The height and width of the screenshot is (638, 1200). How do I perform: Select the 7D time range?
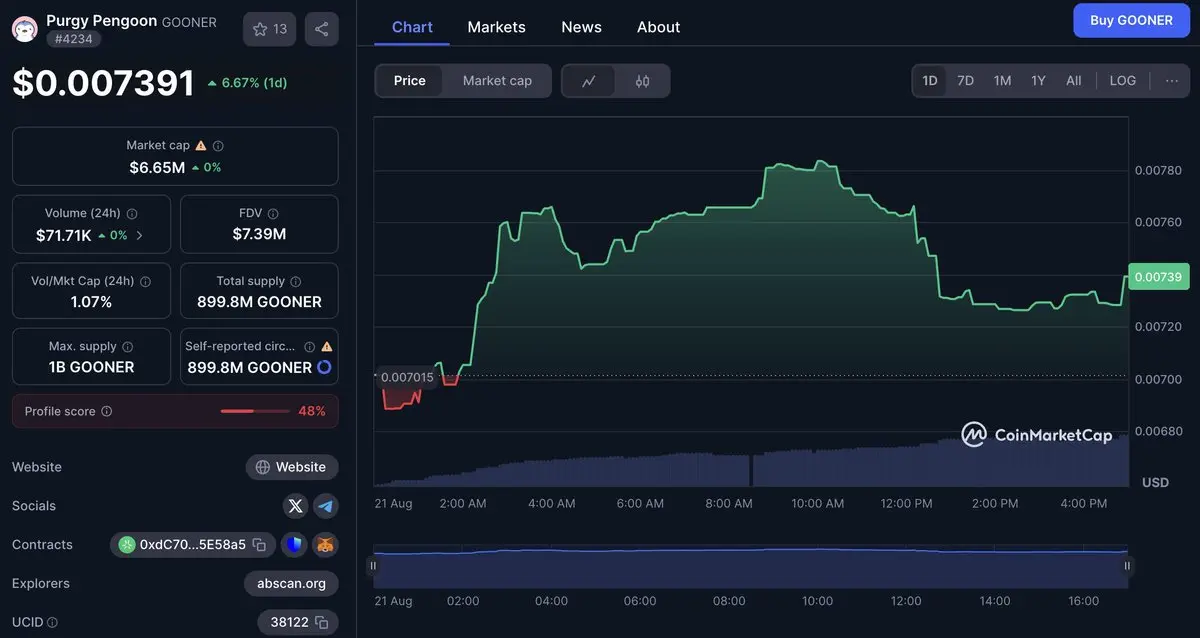965,81
